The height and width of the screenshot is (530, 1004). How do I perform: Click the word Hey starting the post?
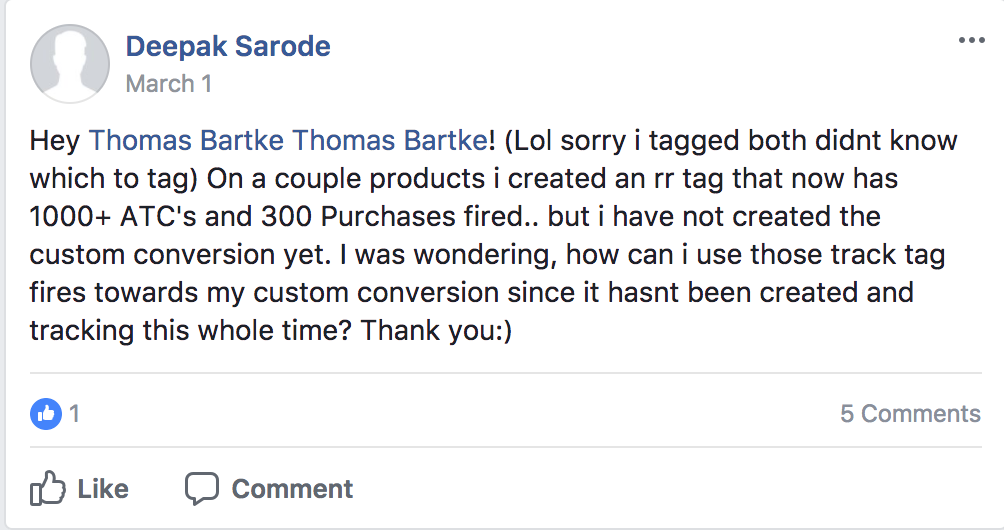tap(54, 141)
